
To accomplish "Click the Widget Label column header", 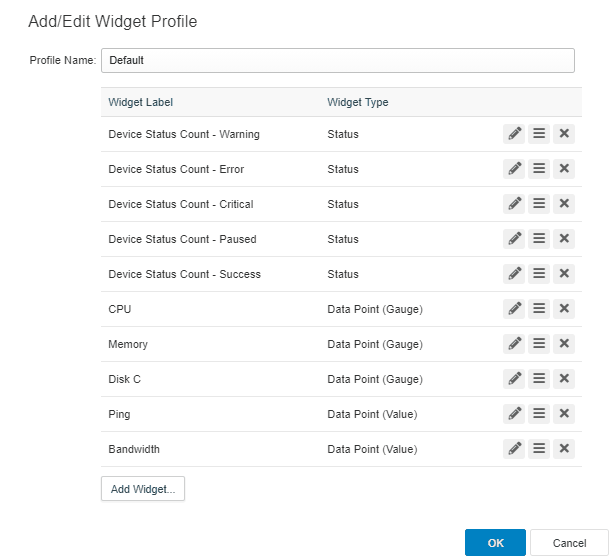I will tap(140, 102).
